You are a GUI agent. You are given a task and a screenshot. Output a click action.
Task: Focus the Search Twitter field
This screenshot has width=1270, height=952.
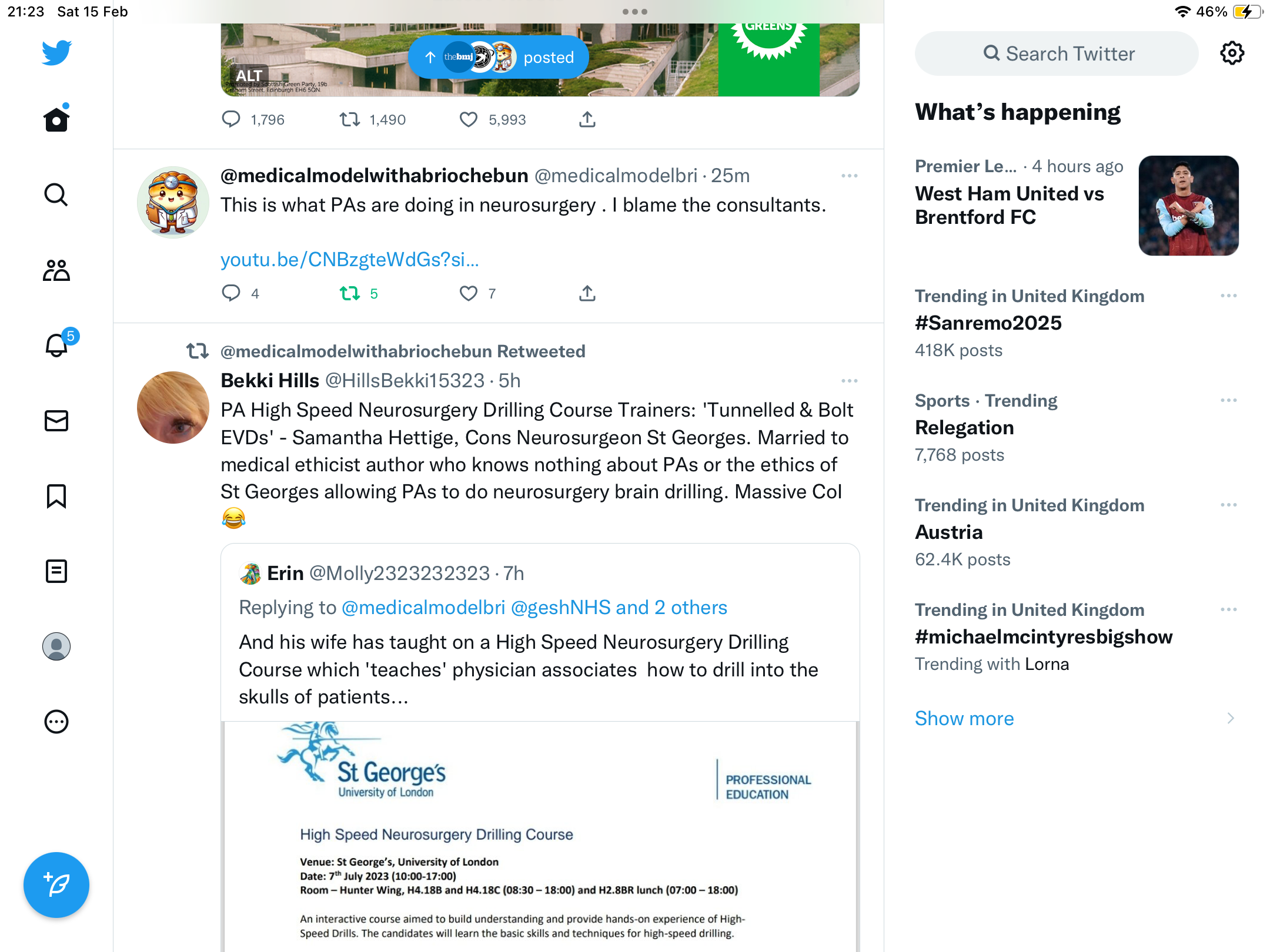(1057, 53)
